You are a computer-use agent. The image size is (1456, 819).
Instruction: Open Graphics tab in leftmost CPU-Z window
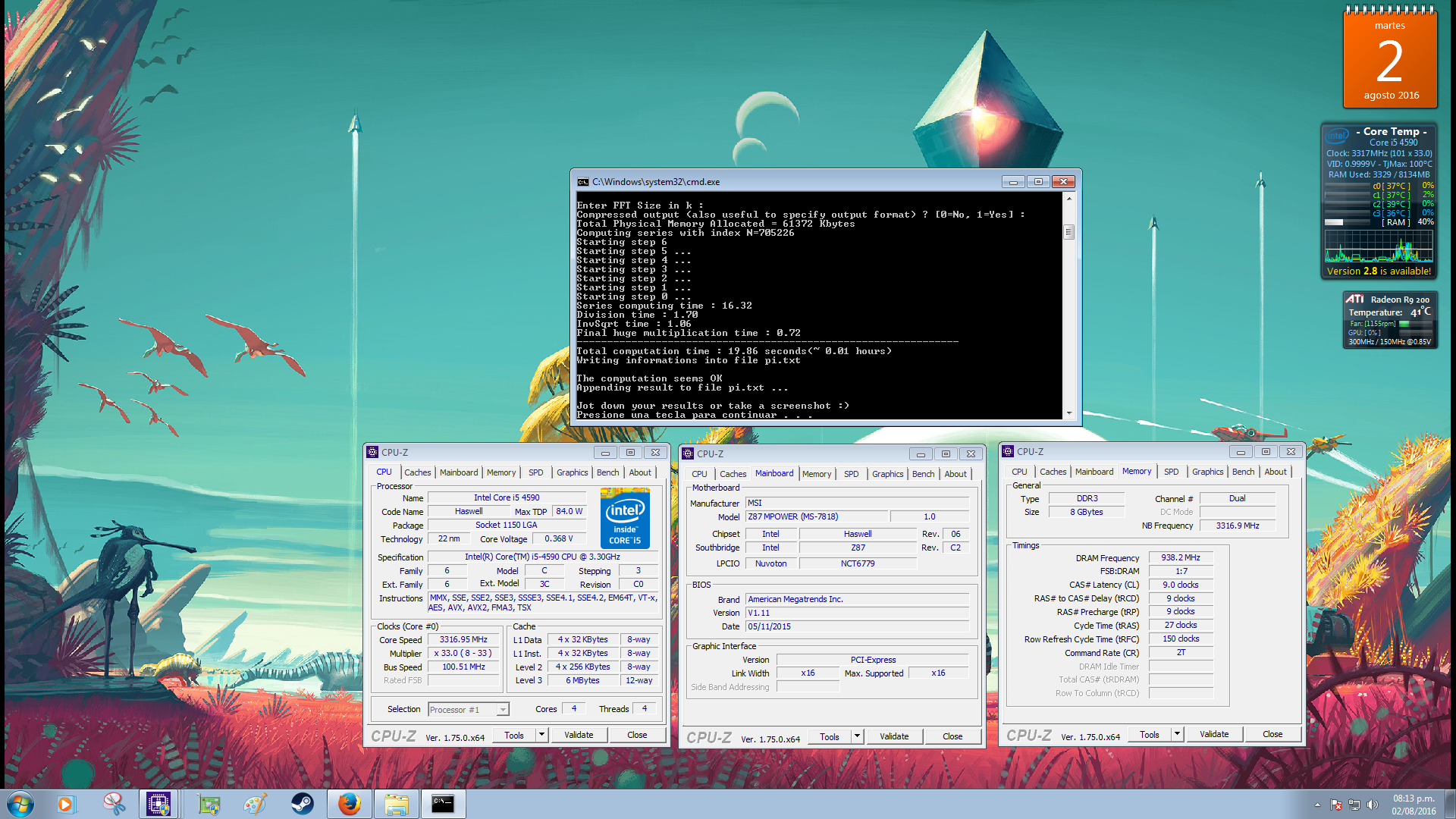[x=572, y=472]
